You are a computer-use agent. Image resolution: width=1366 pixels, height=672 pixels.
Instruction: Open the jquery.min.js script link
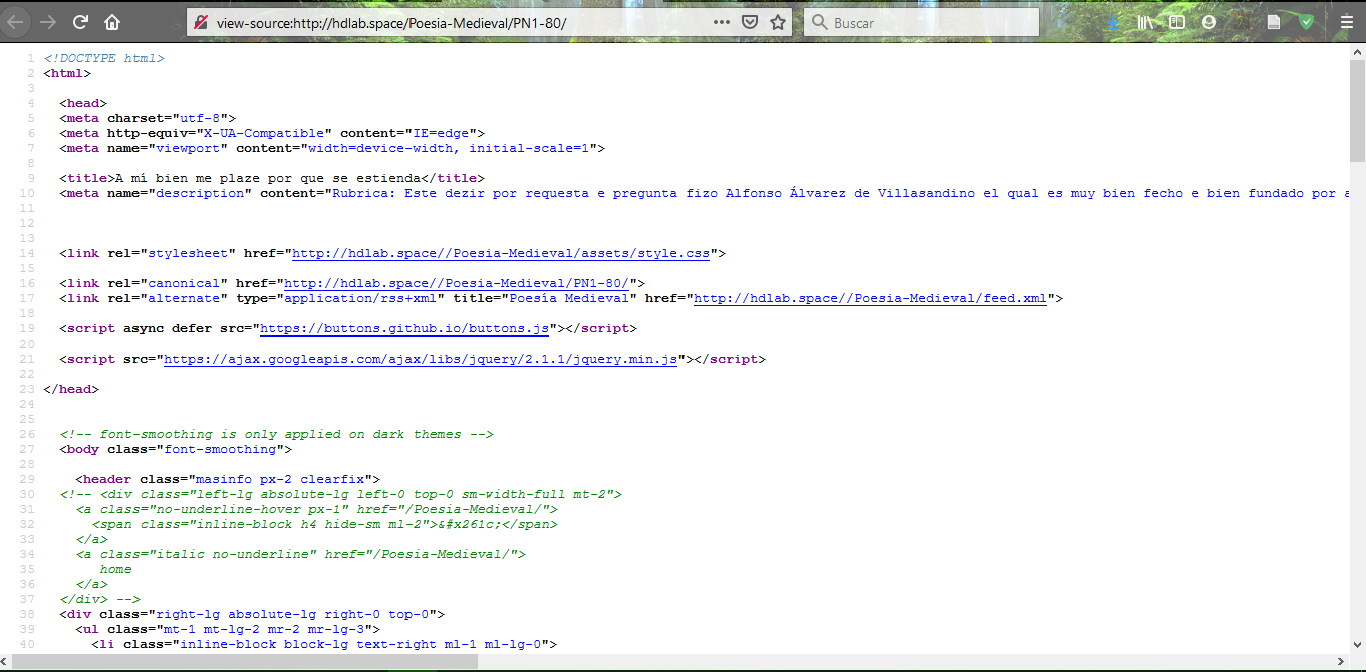pos(419,359)
